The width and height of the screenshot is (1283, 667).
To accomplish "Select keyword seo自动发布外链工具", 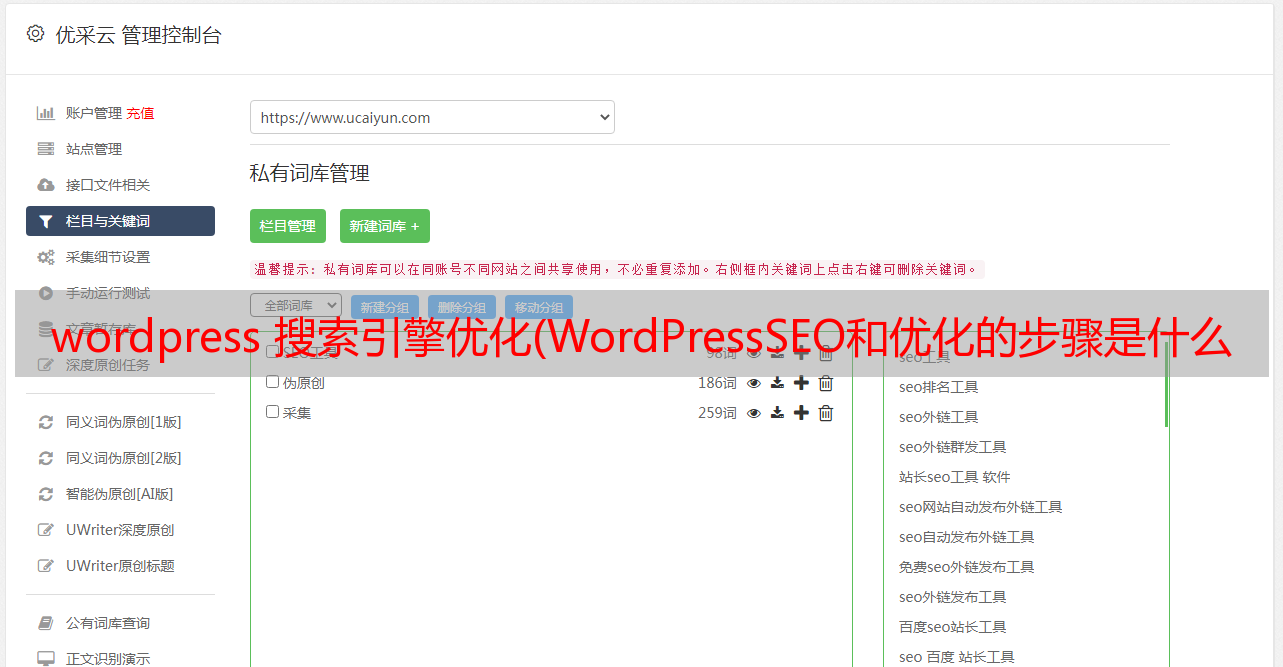I will tap(966, 537).
